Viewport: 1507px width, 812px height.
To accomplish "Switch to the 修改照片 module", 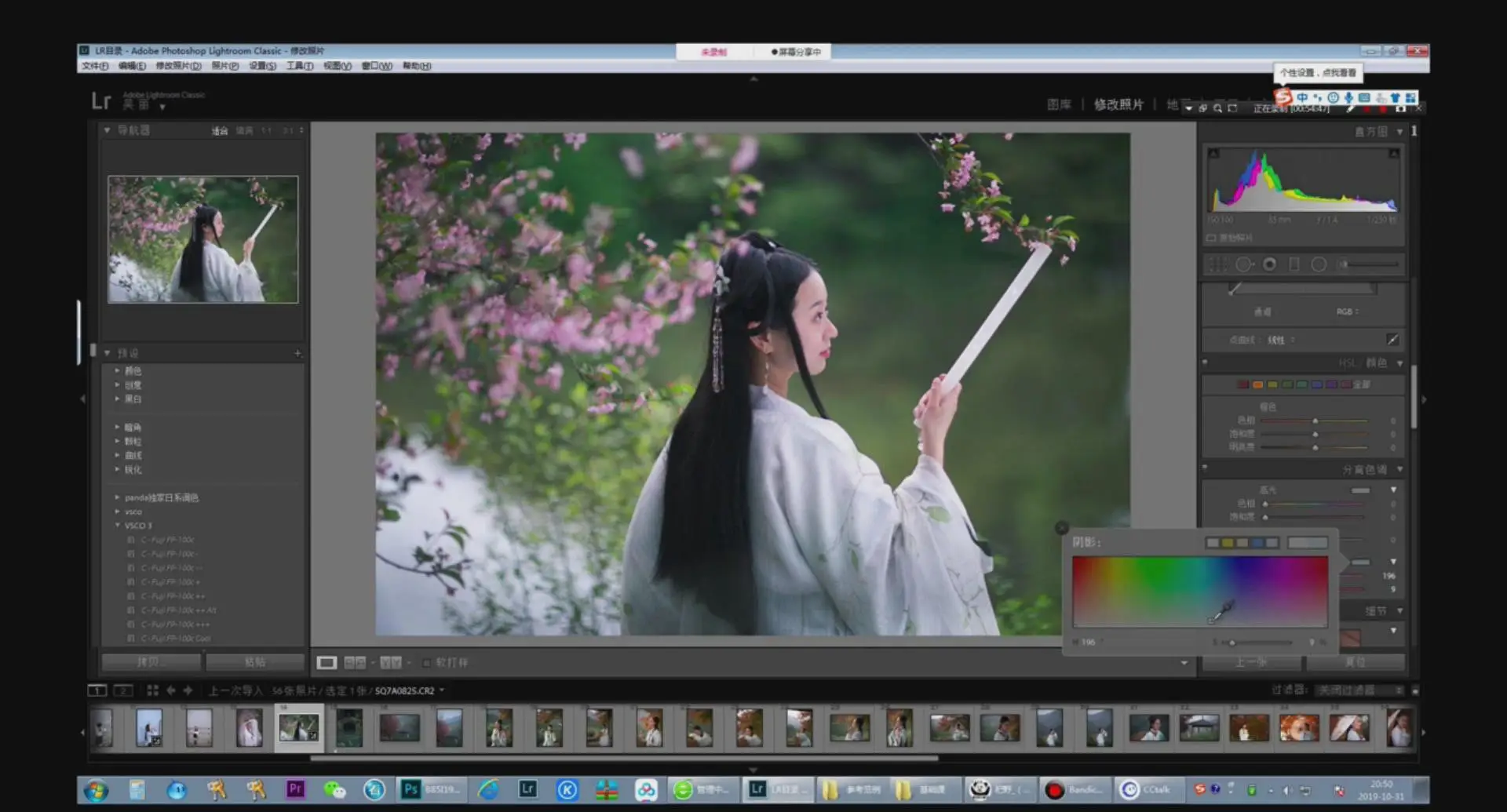I will 1118,104.
